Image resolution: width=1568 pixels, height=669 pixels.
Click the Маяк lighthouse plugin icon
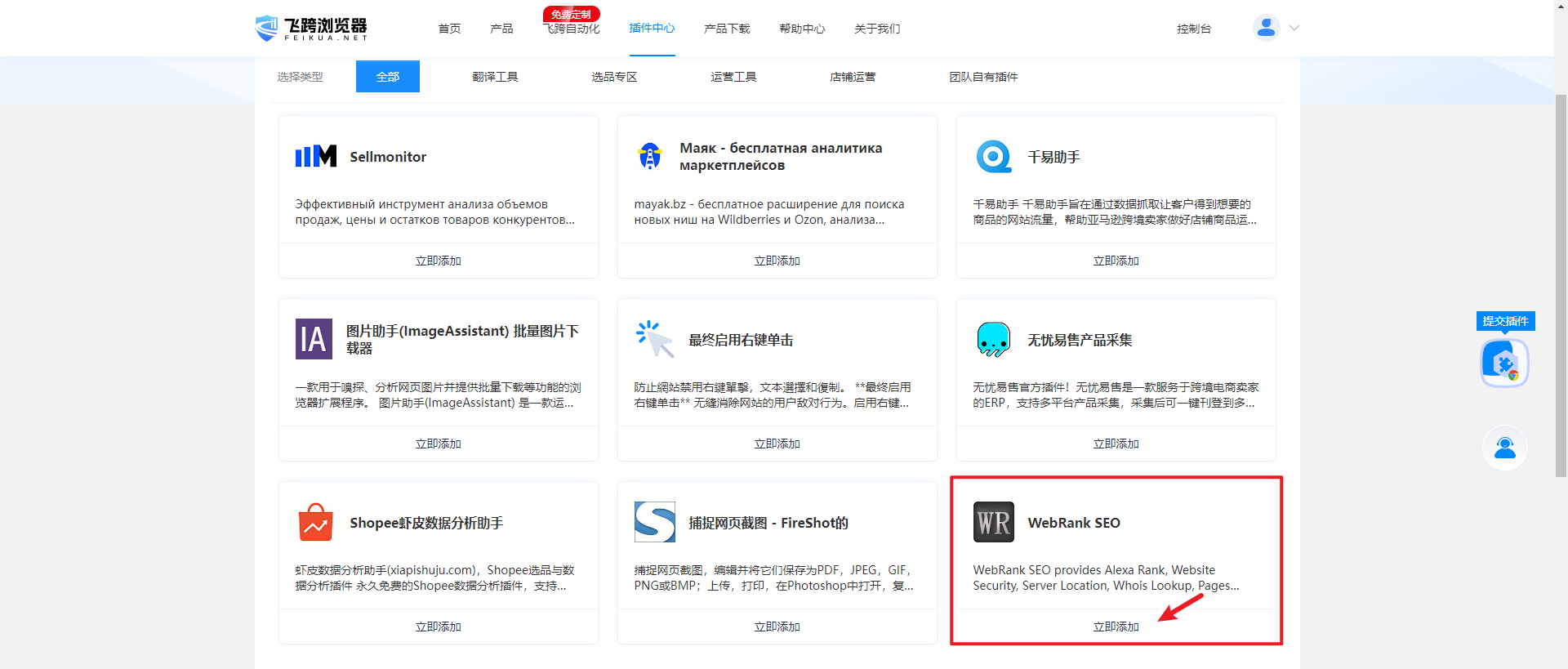649,156
